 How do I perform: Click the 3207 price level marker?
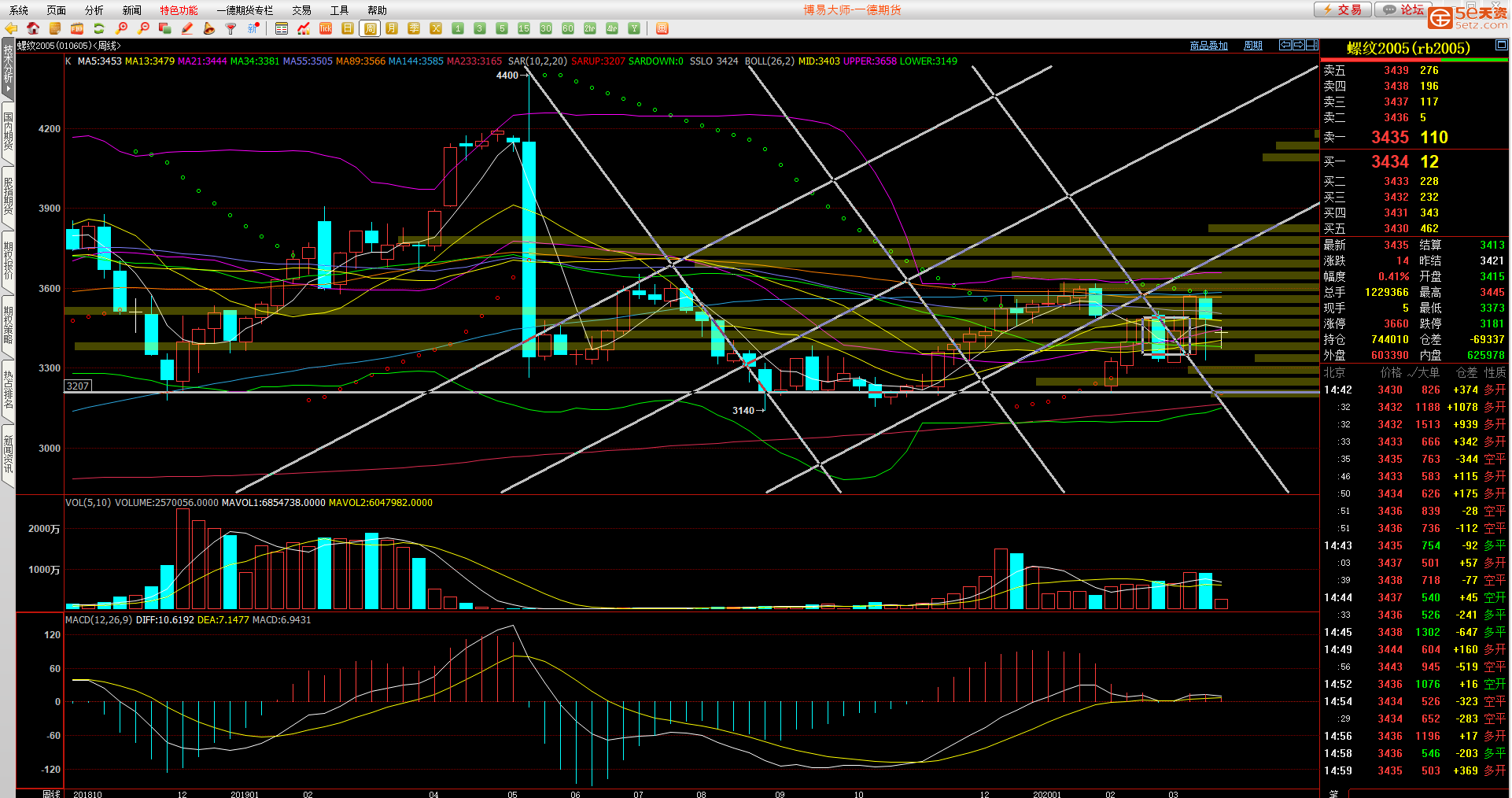pos(78,386)
